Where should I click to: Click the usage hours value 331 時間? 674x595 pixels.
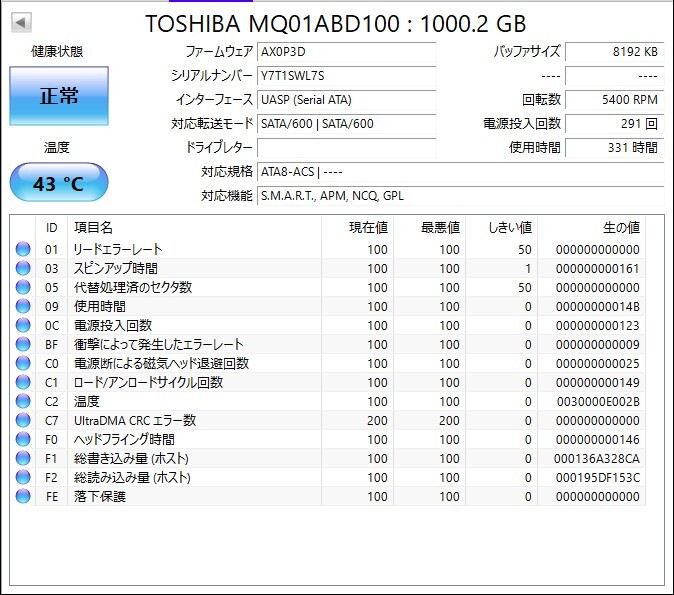(x=615, y=148)
